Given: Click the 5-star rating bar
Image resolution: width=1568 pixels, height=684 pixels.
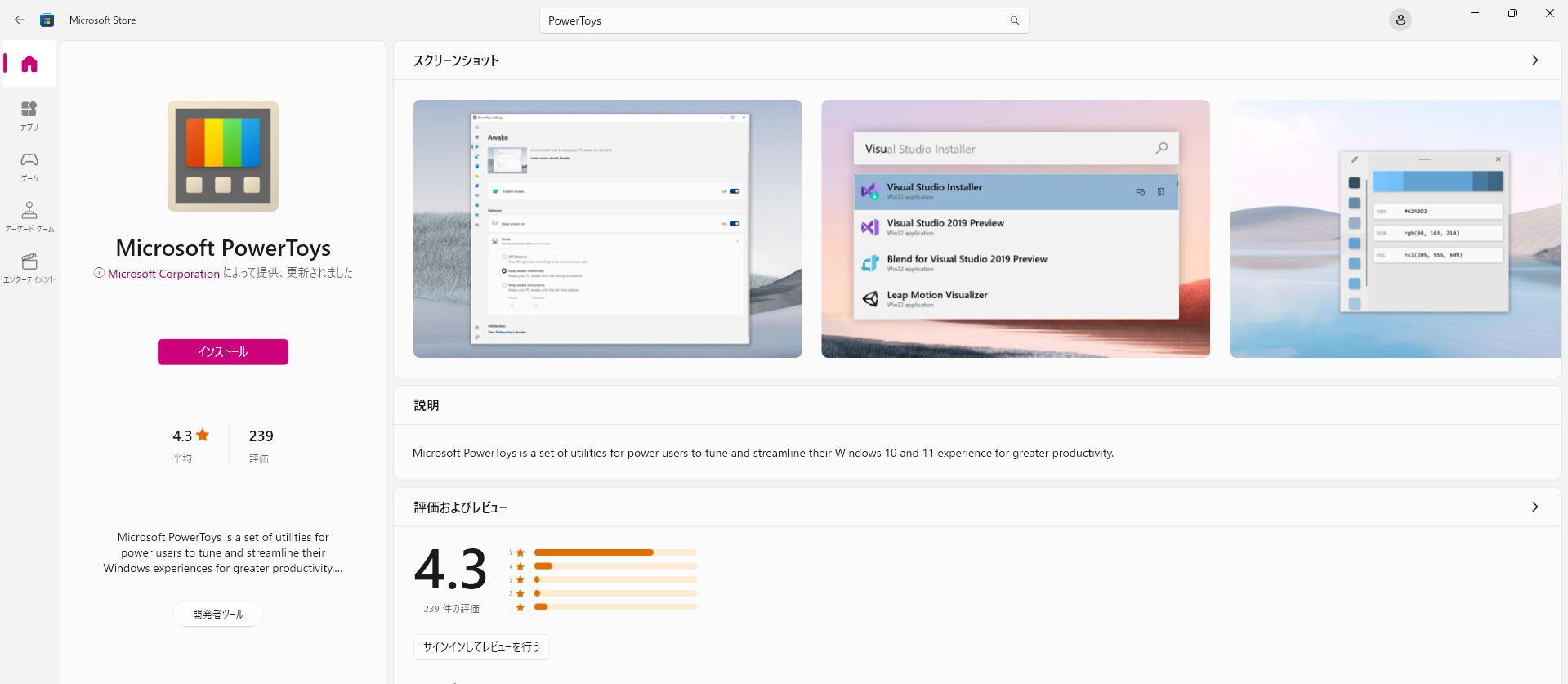Looking at the screenshot, I should pyautogui.click(x=615, y=552).
